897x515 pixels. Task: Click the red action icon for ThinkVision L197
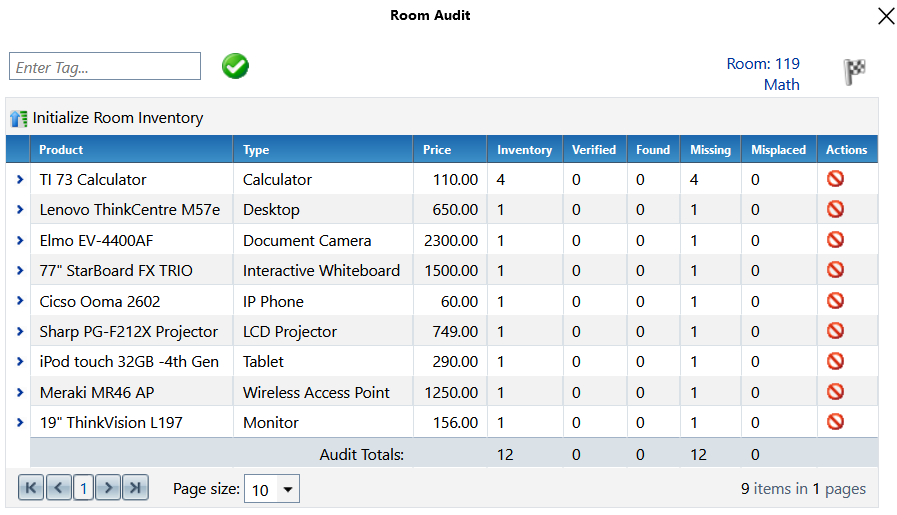[x=835, y=422]
